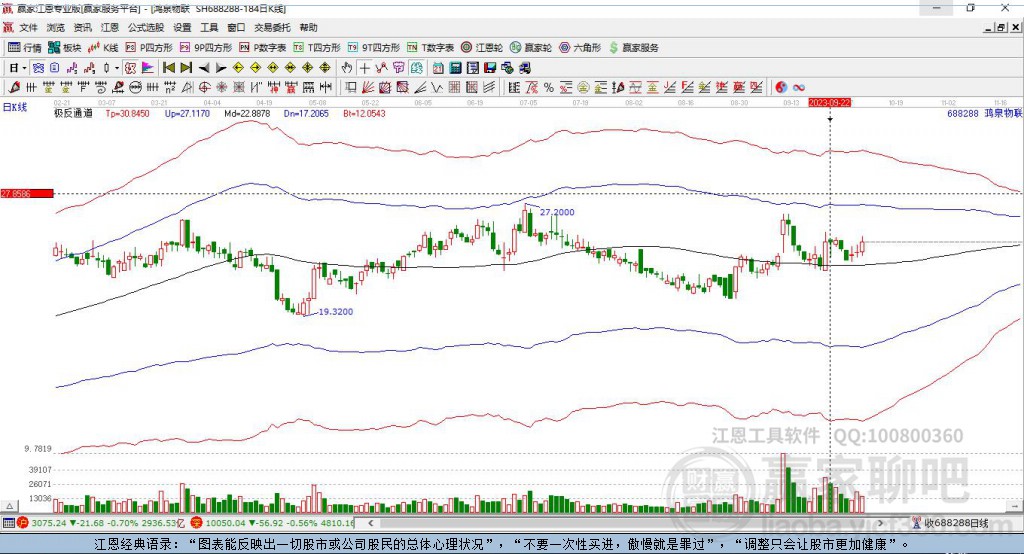The height and width of the screenshot is (554, 1024).
Task: Jump to first bar icon
Action: 168,68
